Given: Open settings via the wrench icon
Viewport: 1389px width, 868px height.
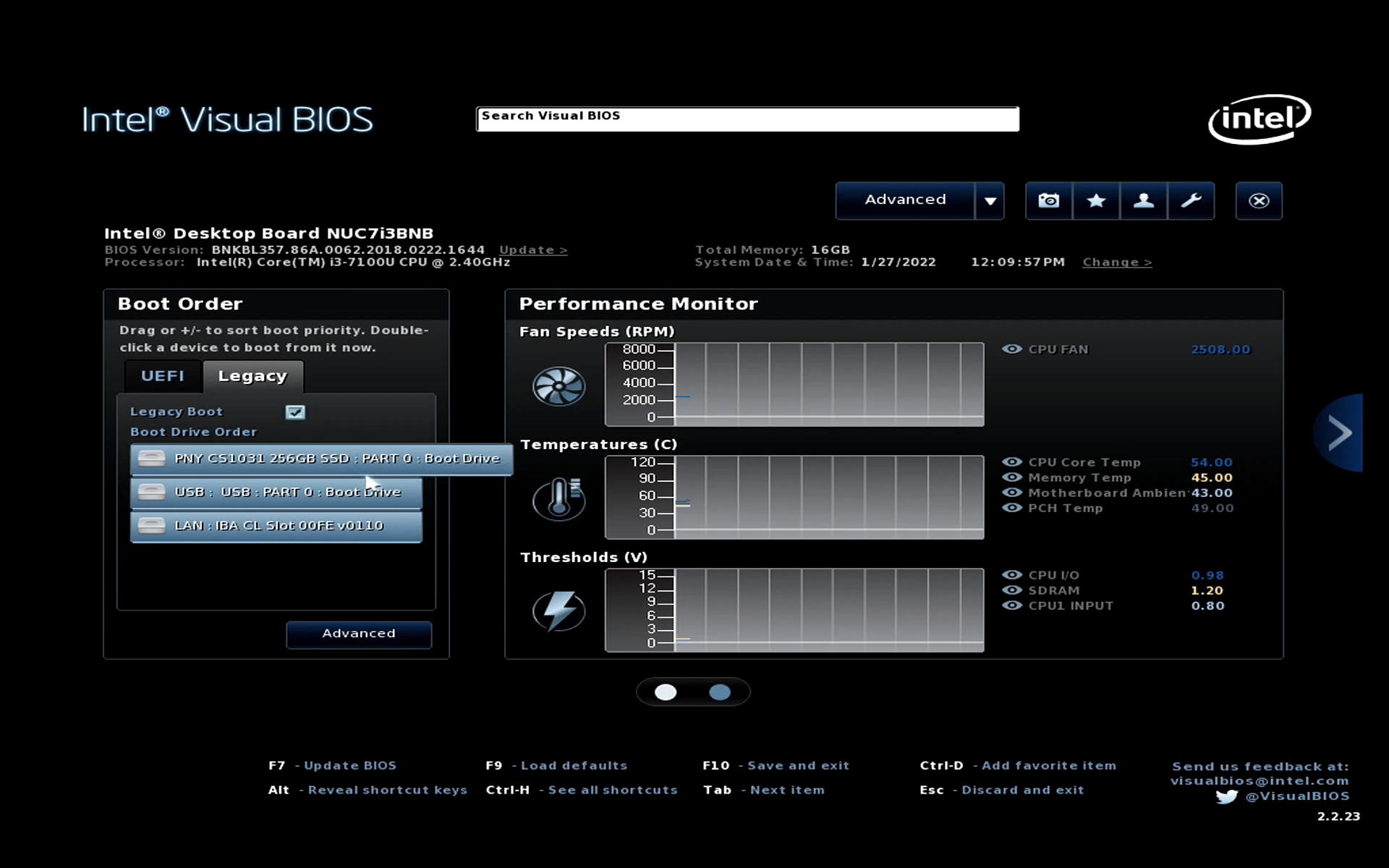Looking at the screenshot, I should 1191,200.
